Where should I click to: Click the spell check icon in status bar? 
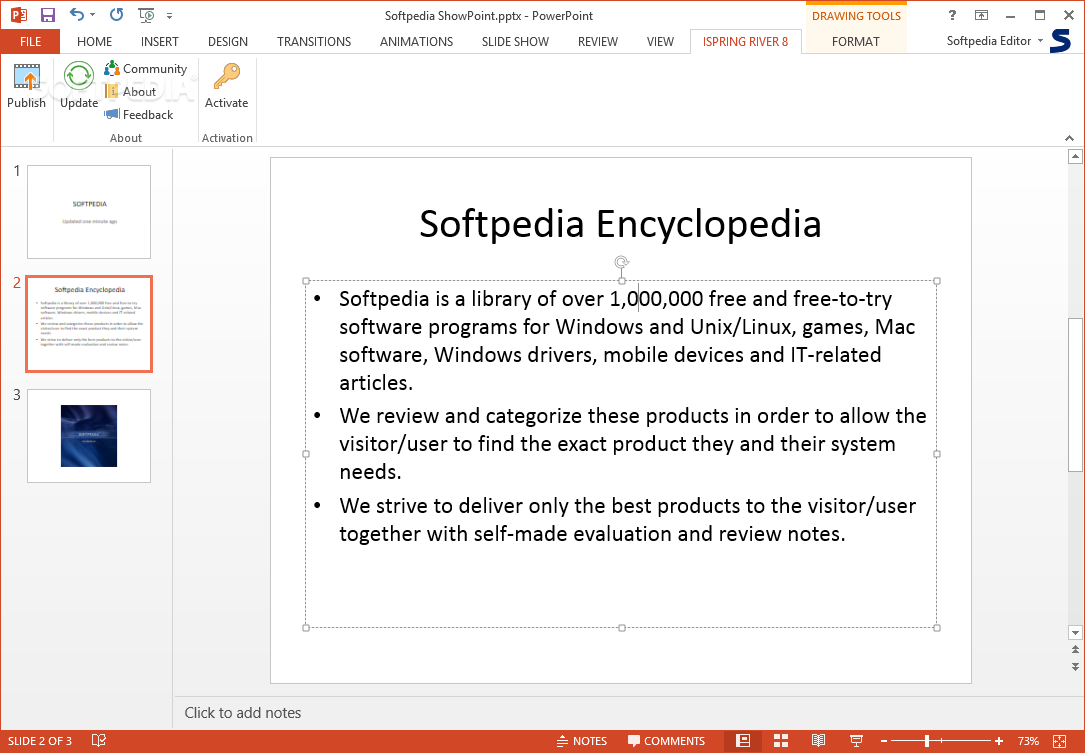(99, 741)
